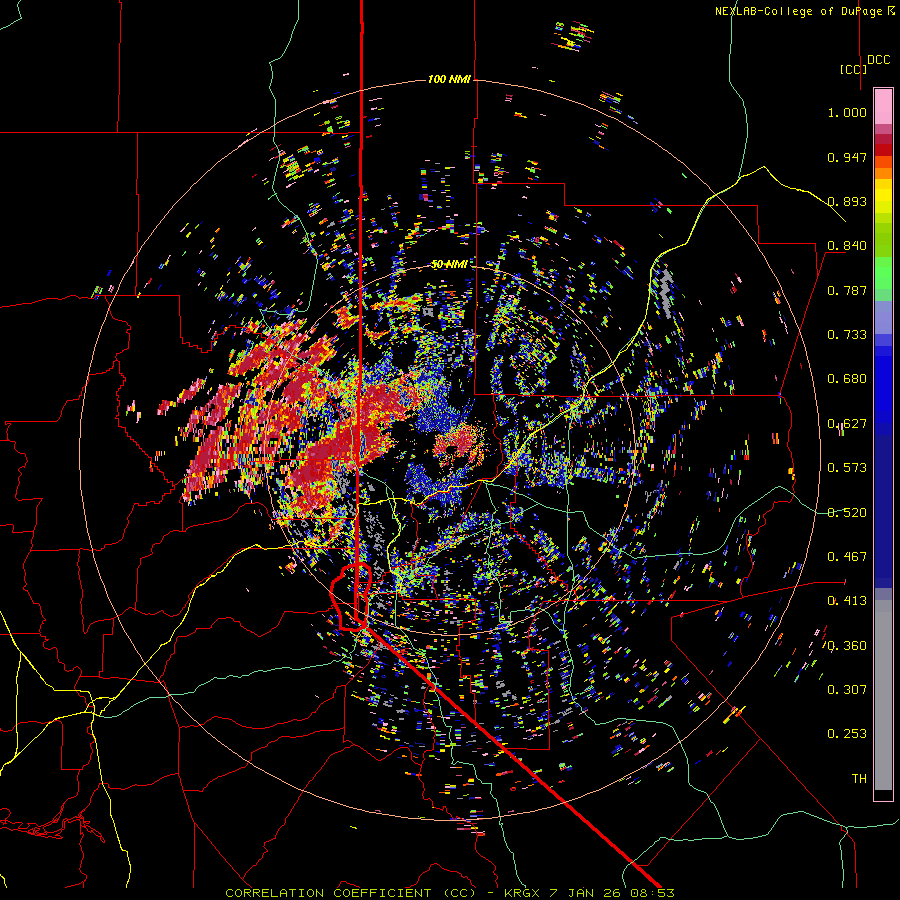This screenshot has width=900, height=900.
Task: Pick the pink top segment of the color bar
Action: (883, 106)
